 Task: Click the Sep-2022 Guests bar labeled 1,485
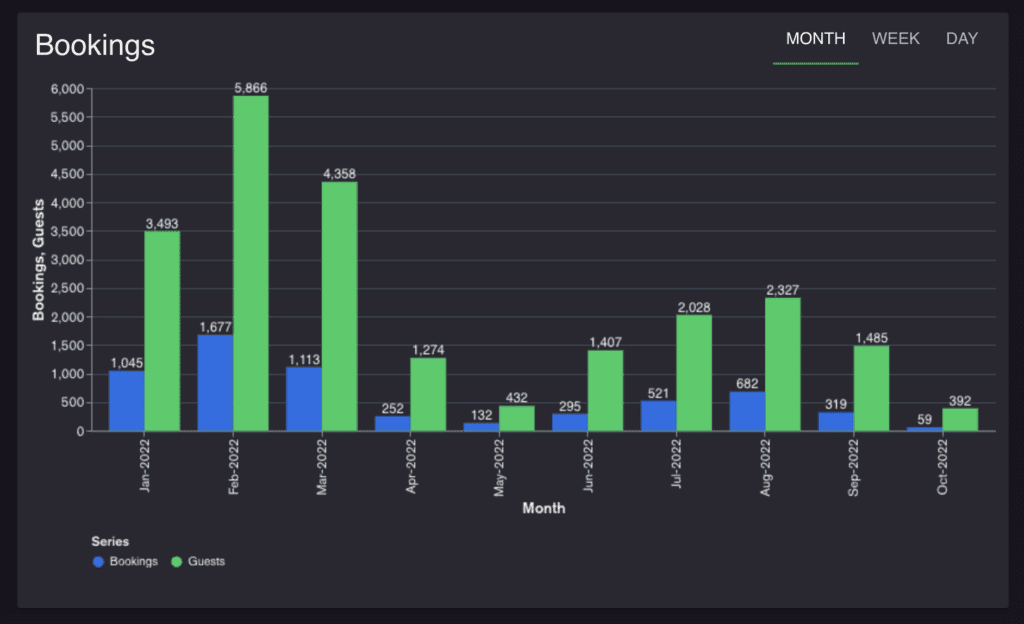coord(871,388)
